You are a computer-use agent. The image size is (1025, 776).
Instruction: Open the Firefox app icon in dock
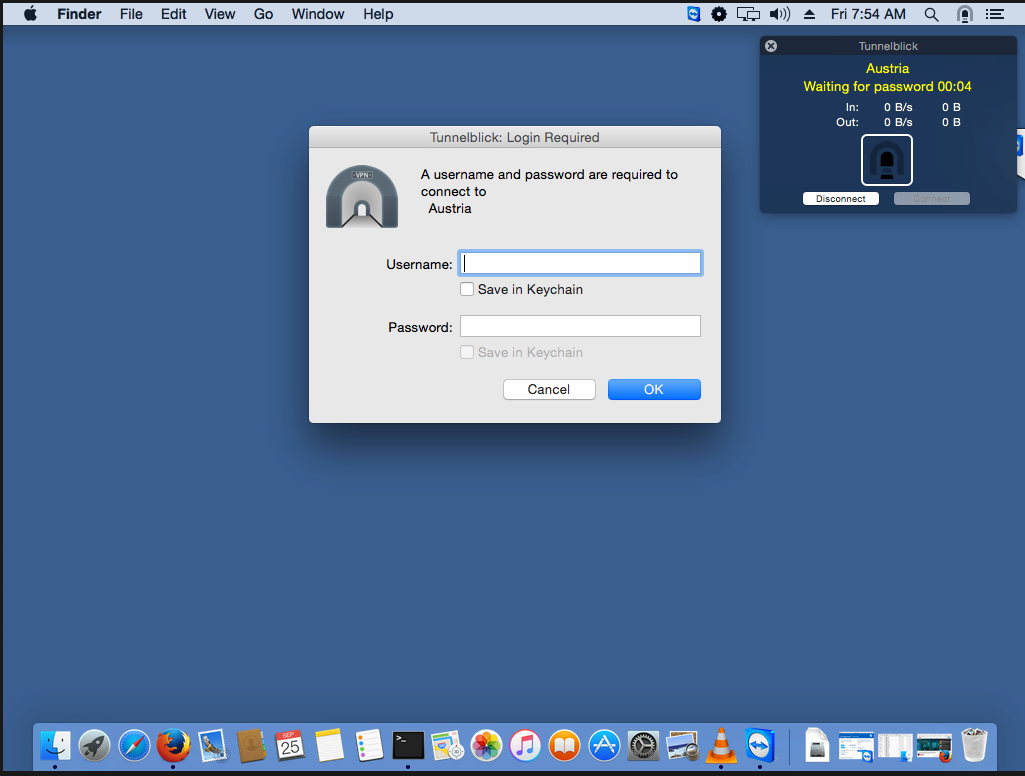coord(173,745)
